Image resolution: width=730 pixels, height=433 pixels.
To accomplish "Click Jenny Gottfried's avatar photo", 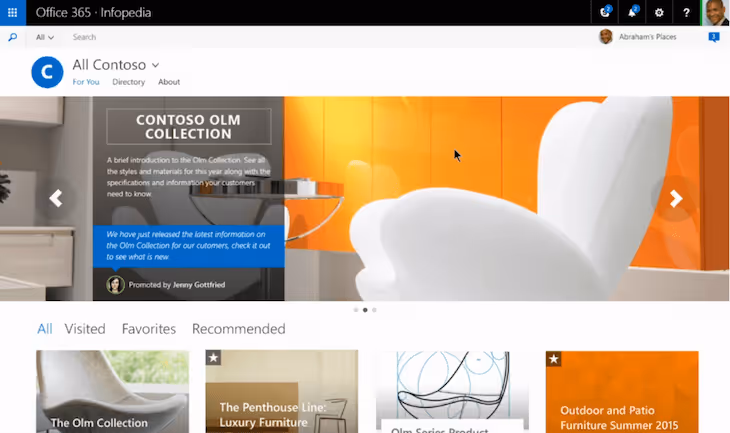I will [115, 284].
